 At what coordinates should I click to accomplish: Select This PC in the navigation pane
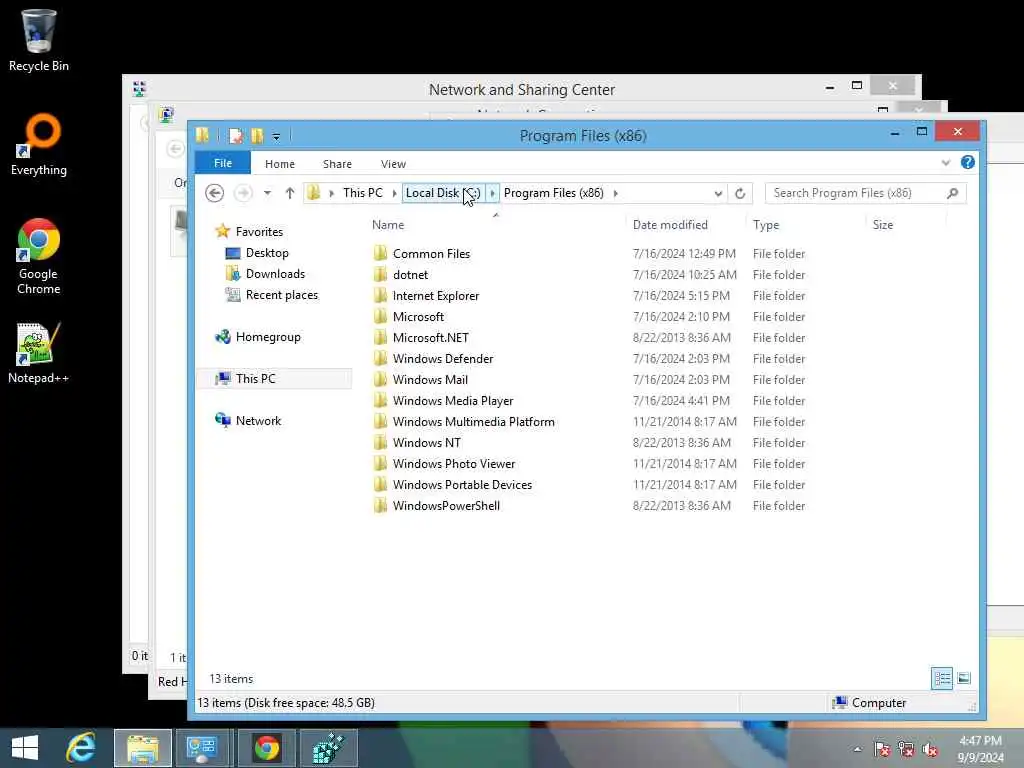(x=255, y=379)
